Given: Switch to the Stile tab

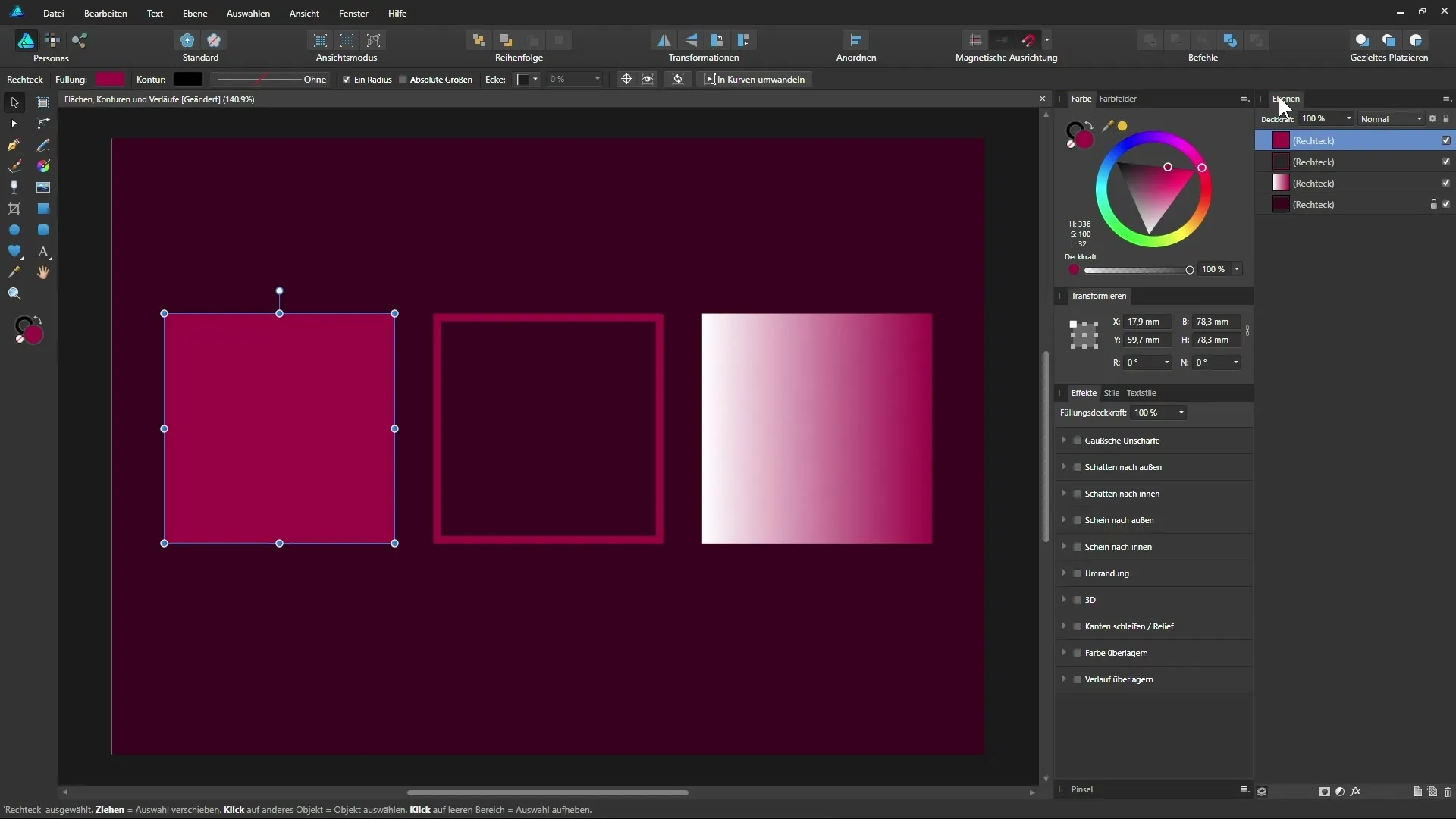Looking at the screenshot, I should pos(1112,393).
